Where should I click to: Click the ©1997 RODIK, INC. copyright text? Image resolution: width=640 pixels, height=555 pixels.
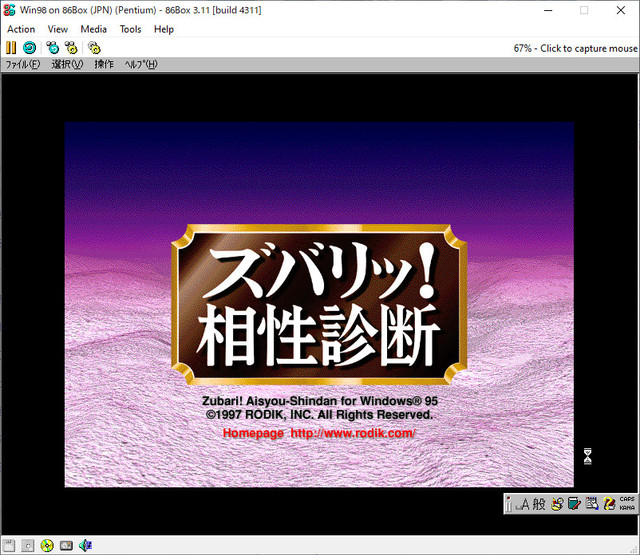pos(319,415)
